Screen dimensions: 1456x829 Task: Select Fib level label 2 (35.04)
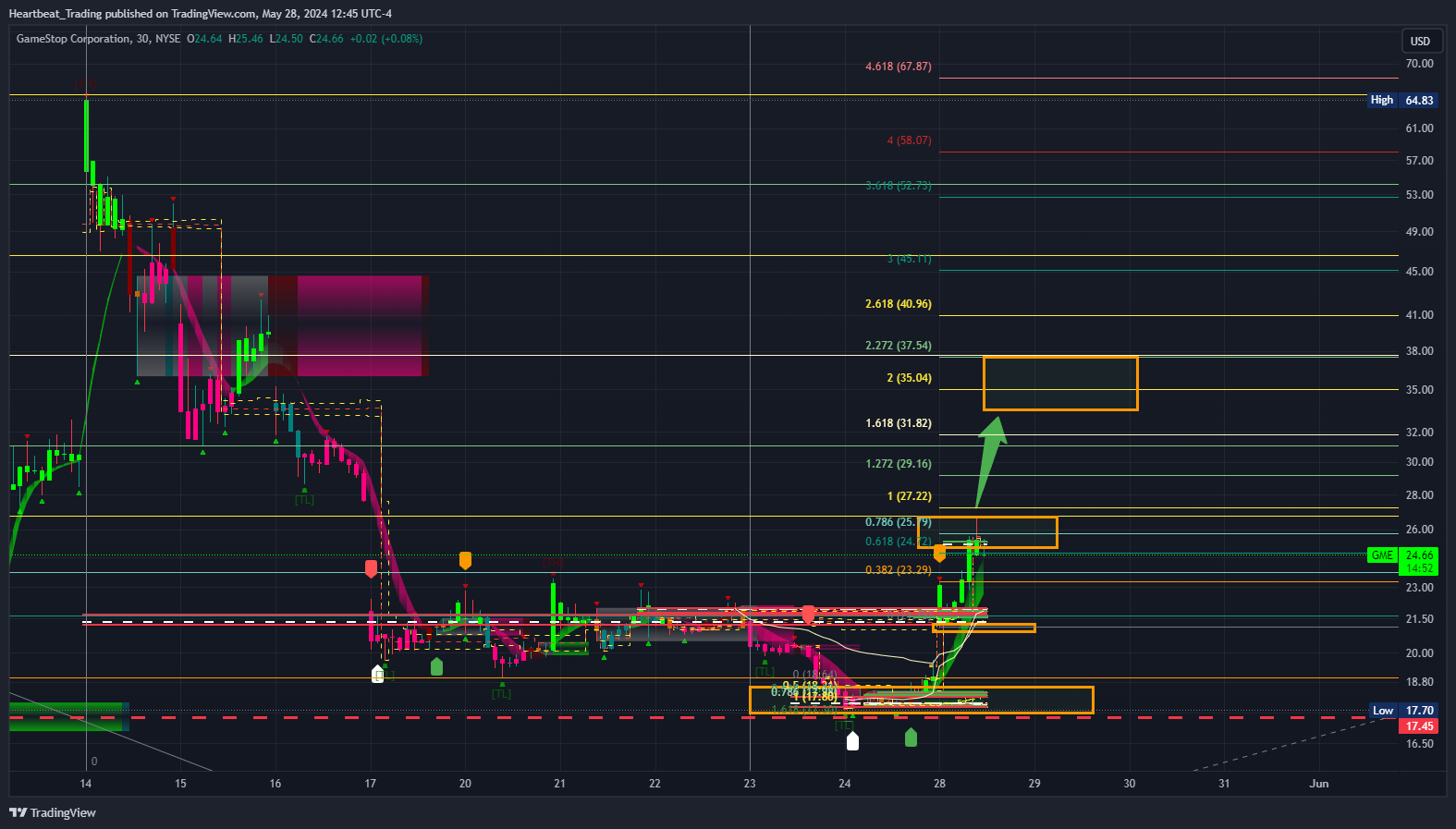909,378
